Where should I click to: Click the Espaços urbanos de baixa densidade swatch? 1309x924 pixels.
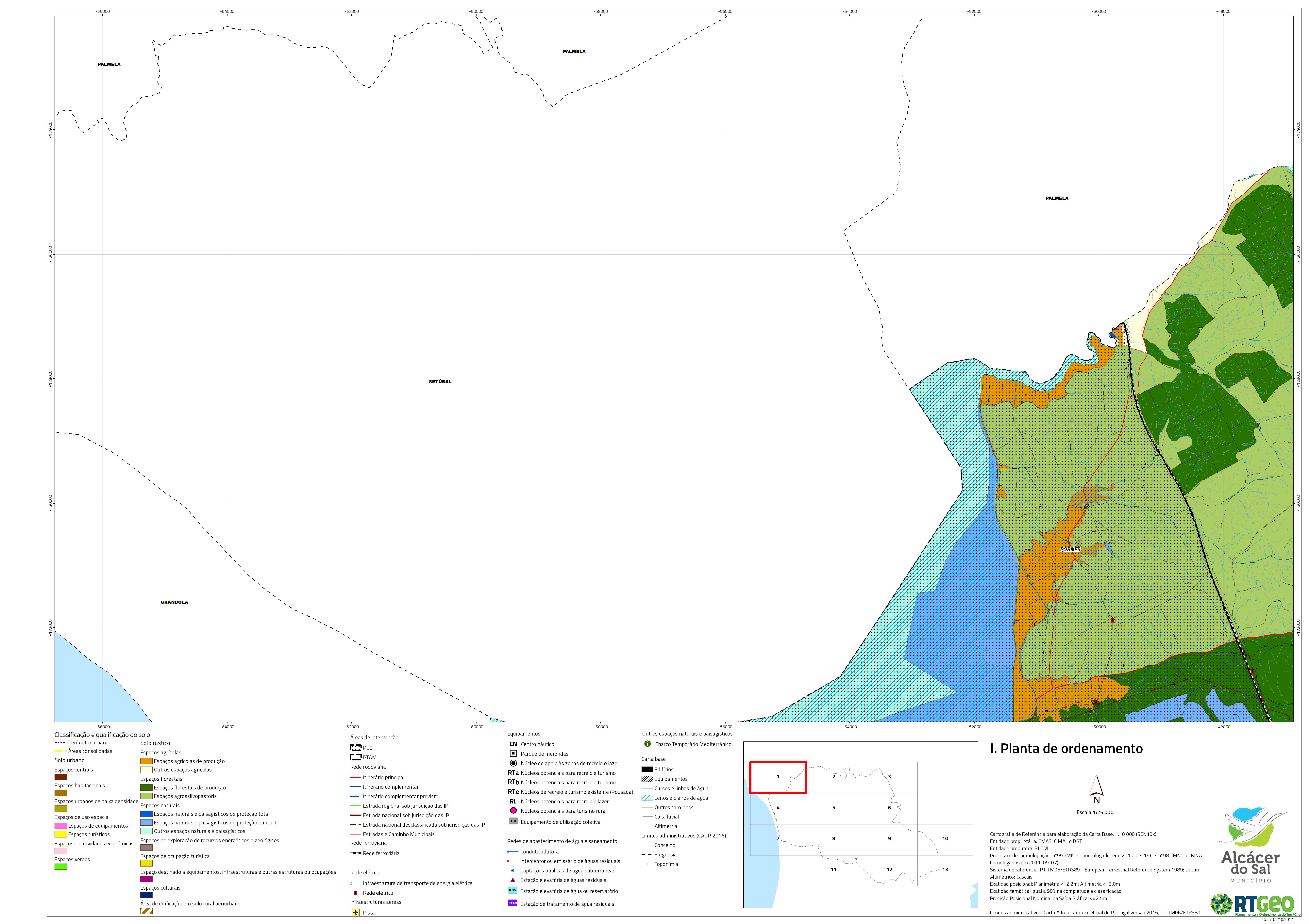(60, 808)
